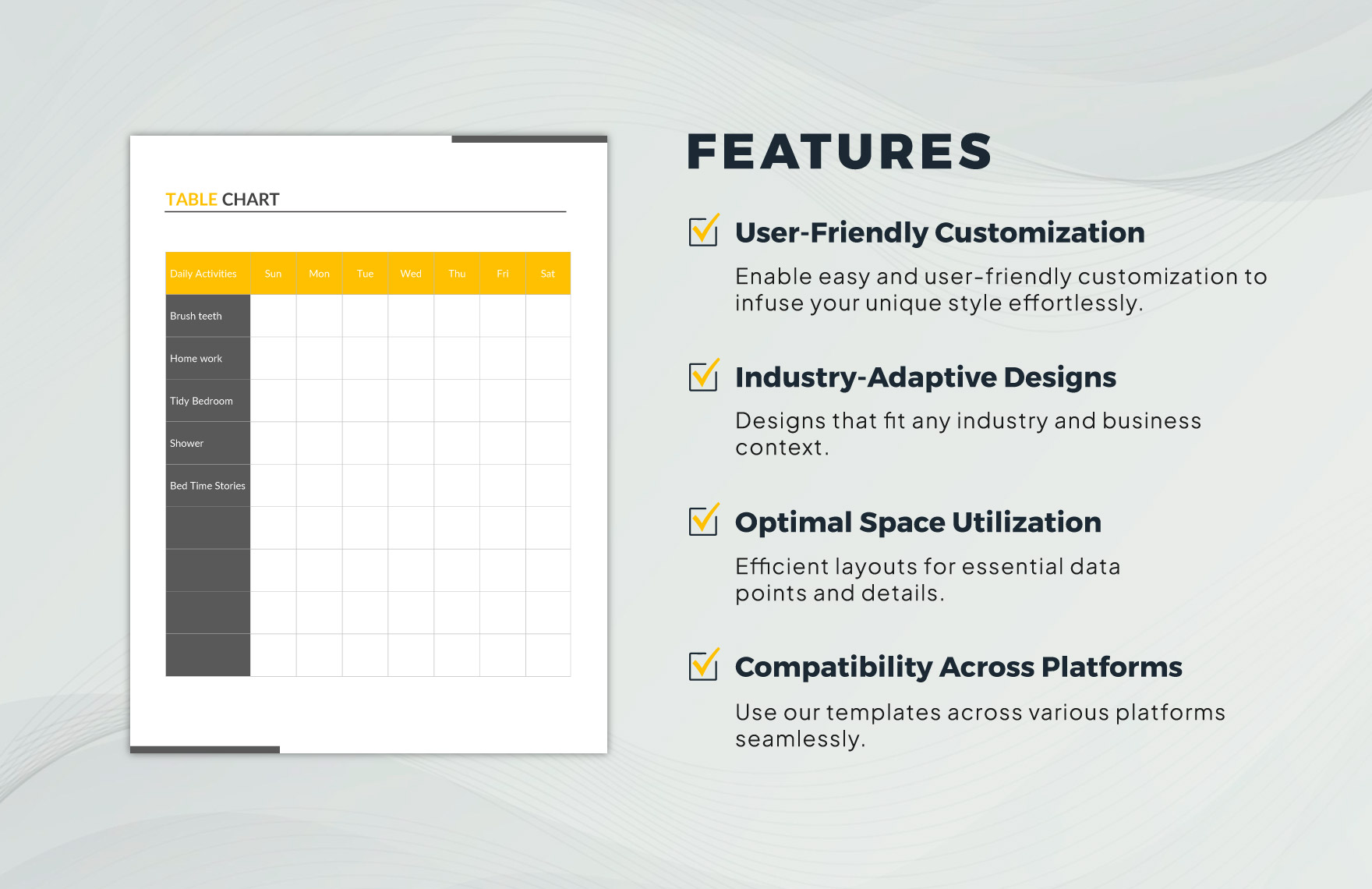Click the Industry-Adaptive Designs heading

(925, 377)
